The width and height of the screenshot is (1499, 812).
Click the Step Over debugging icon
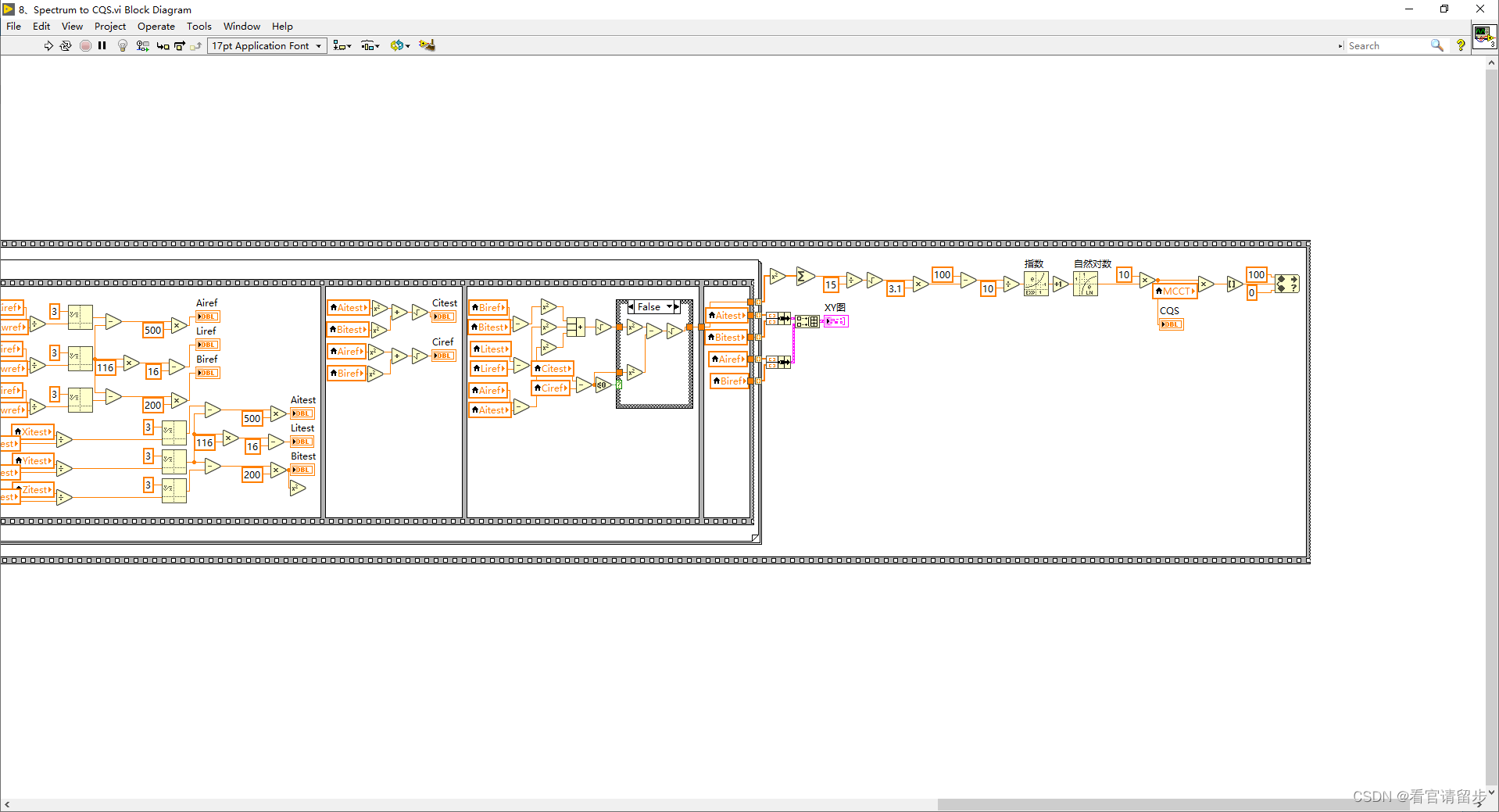[178, 45]
